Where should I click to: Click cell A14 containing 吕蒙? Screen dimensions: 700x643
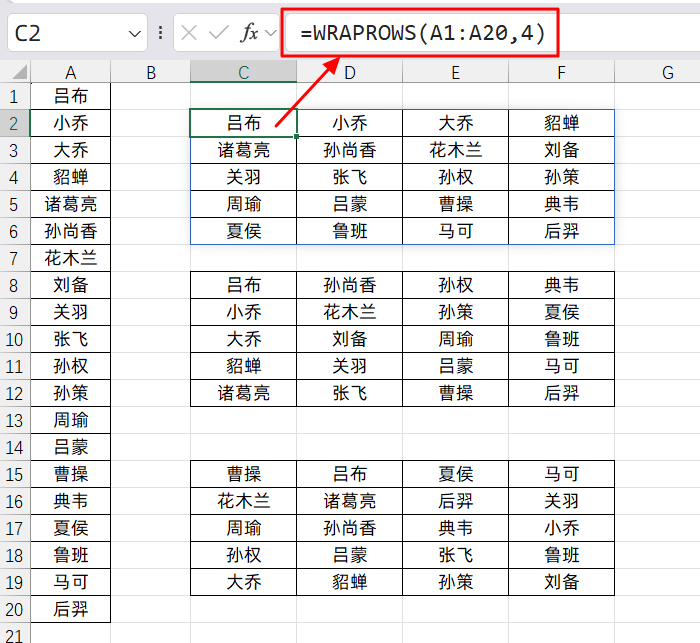coord(71,447)
